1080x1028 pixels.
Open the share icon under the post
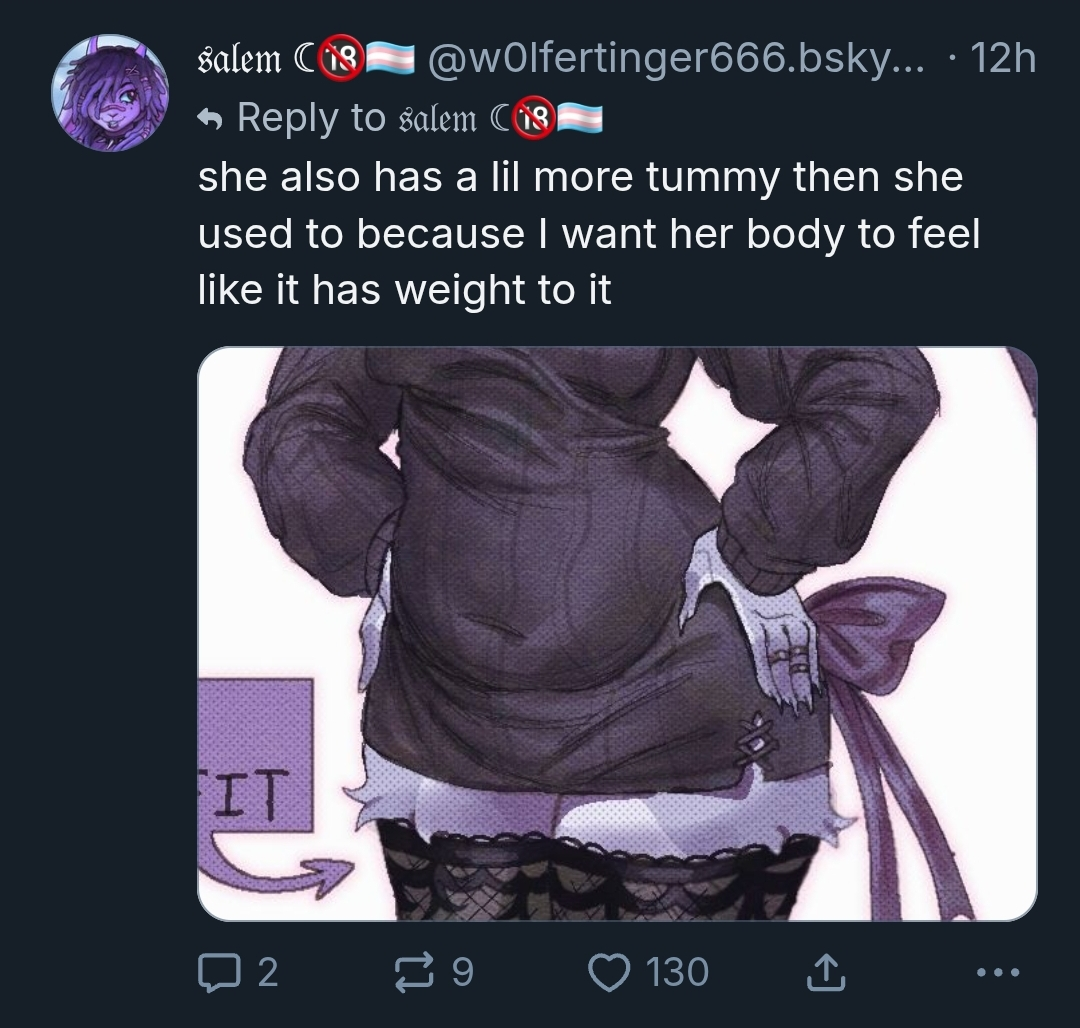825,972
